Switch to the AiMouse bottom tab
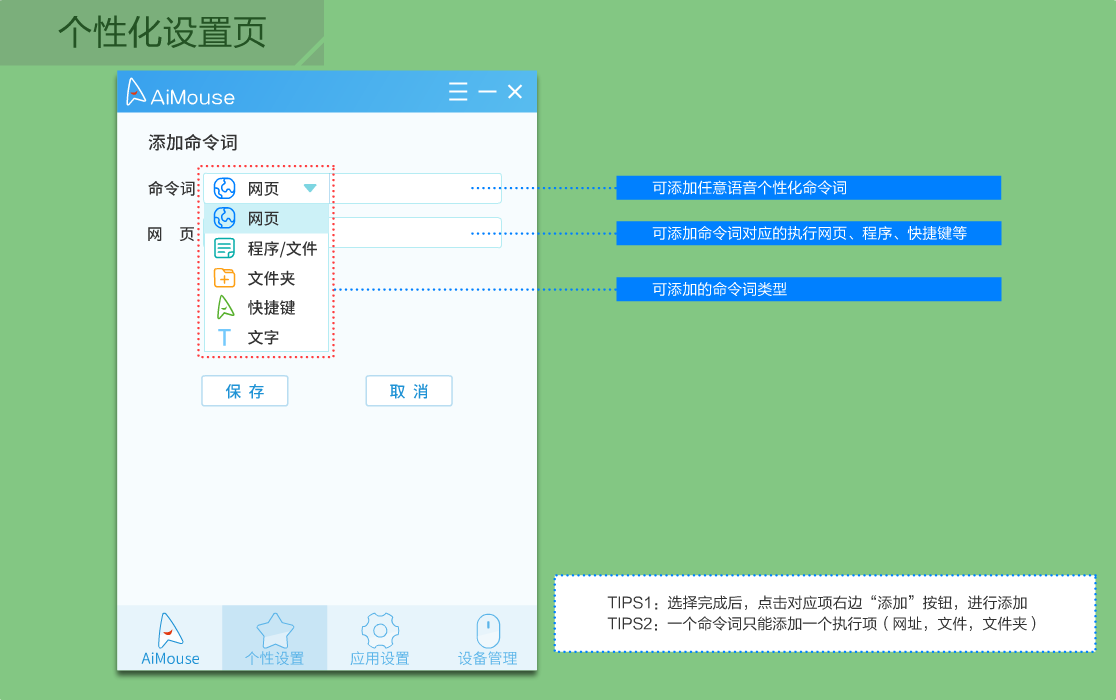 click(x=170, y=639)
